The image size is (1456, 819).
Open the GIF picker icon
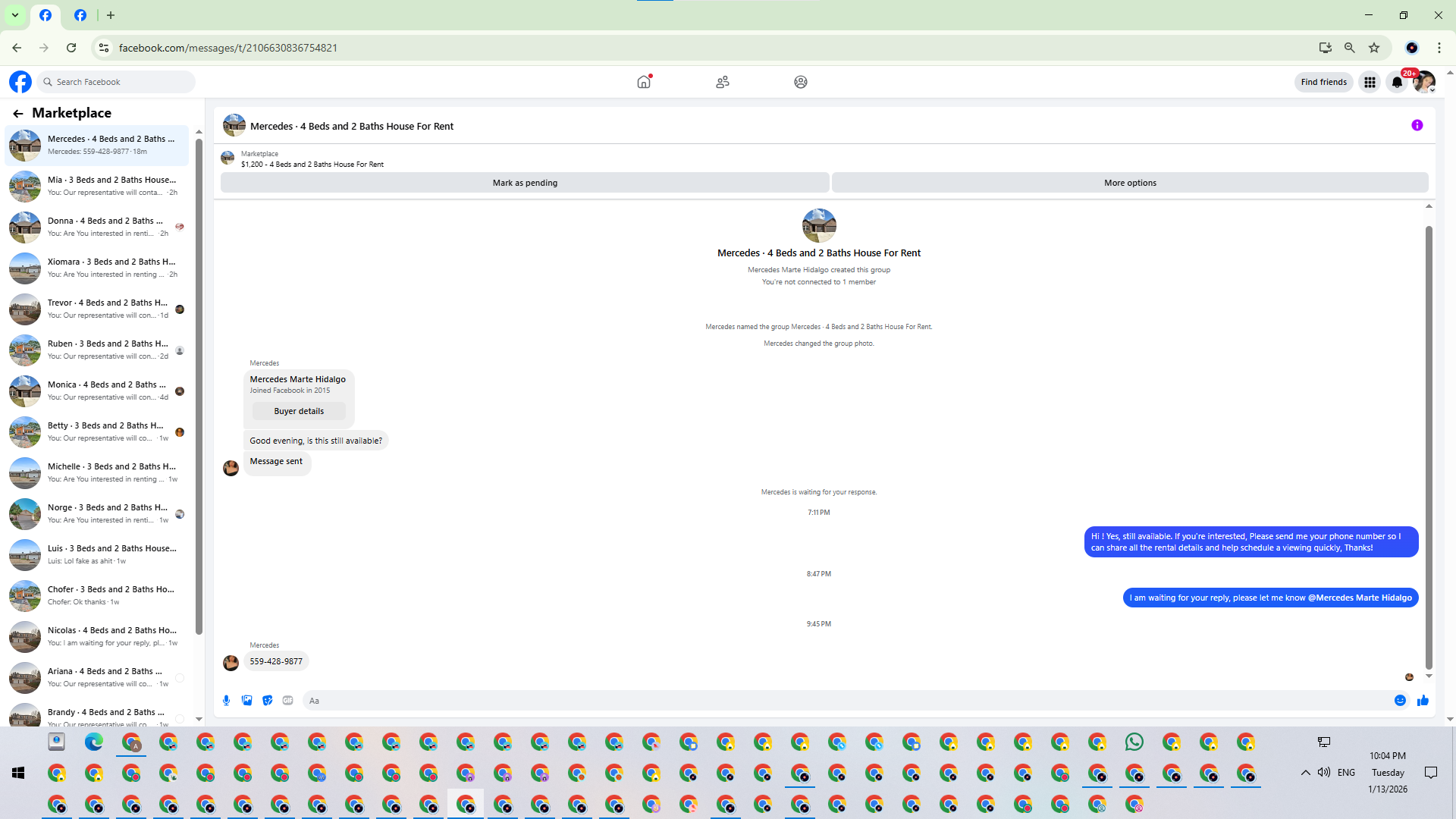(x=287, y=701)
